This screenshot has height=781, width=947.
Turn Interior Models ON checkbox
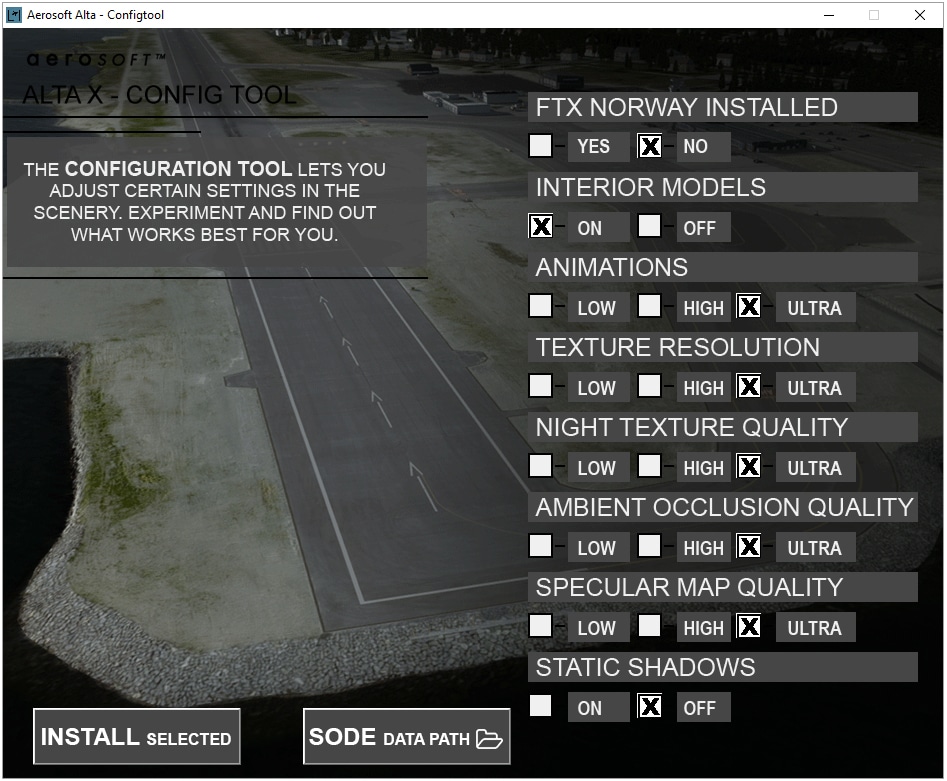pyautogui.click(x=540, y=227)
